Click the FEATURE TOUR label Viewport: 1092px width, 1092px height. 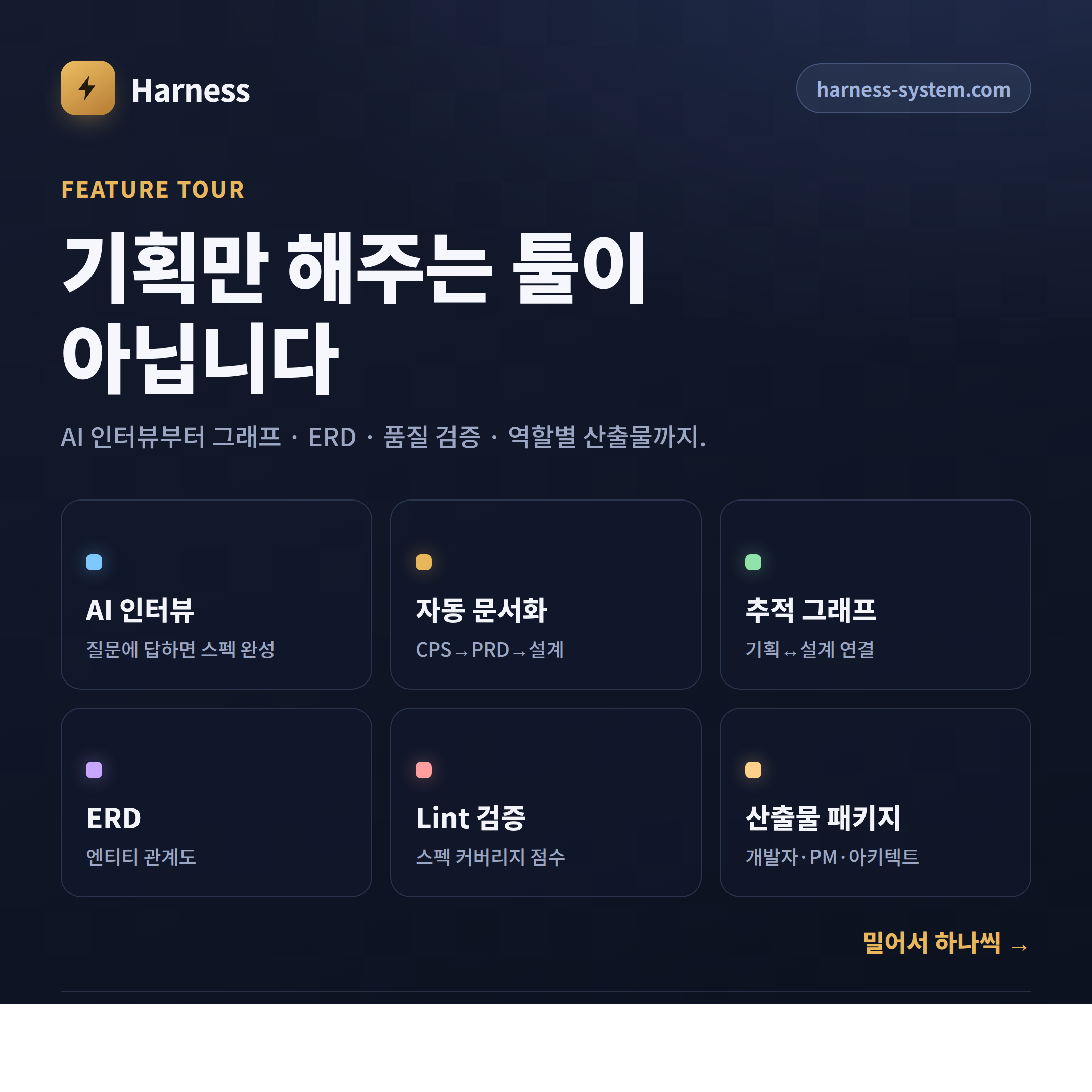153,190
